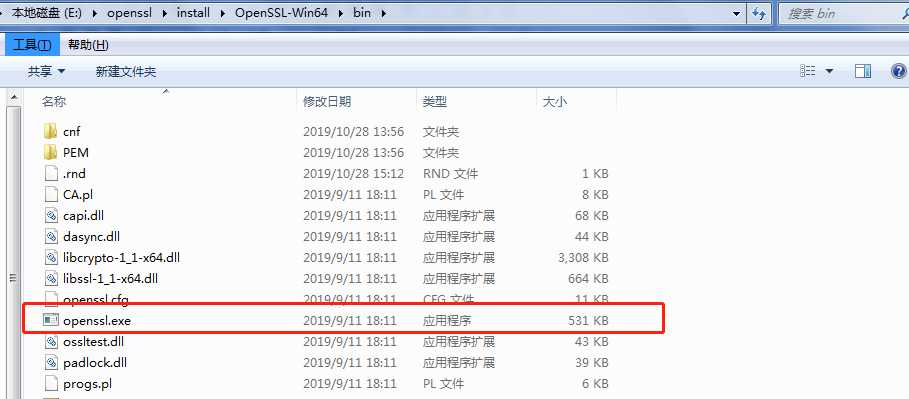The width and height of the screenshot is (909, 399).
Task: Open the 工具(T) menu
Action: click(32, 45)
